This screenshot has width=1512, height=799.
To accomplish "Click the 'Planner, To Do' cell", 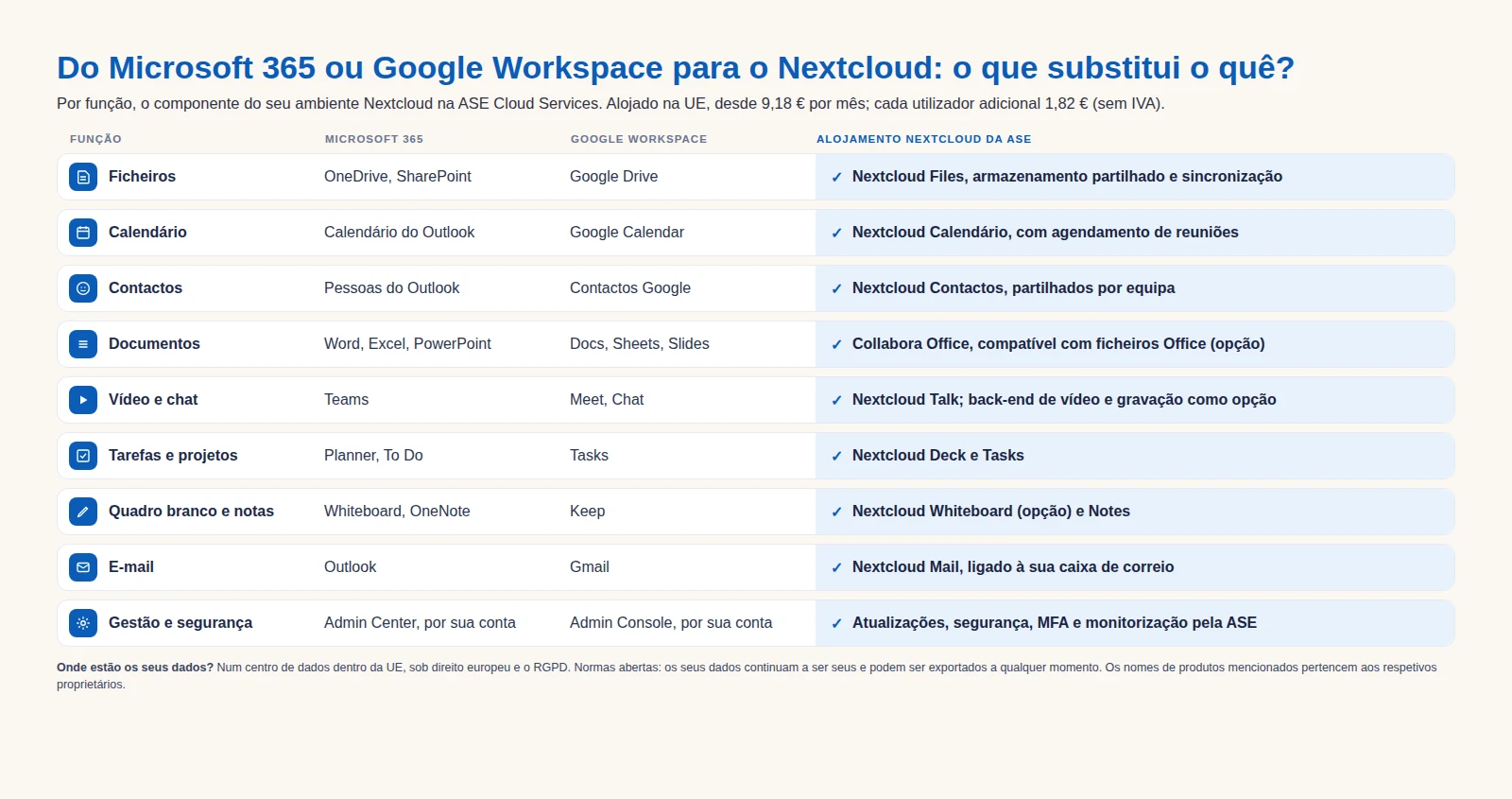I will pos(373,456).
